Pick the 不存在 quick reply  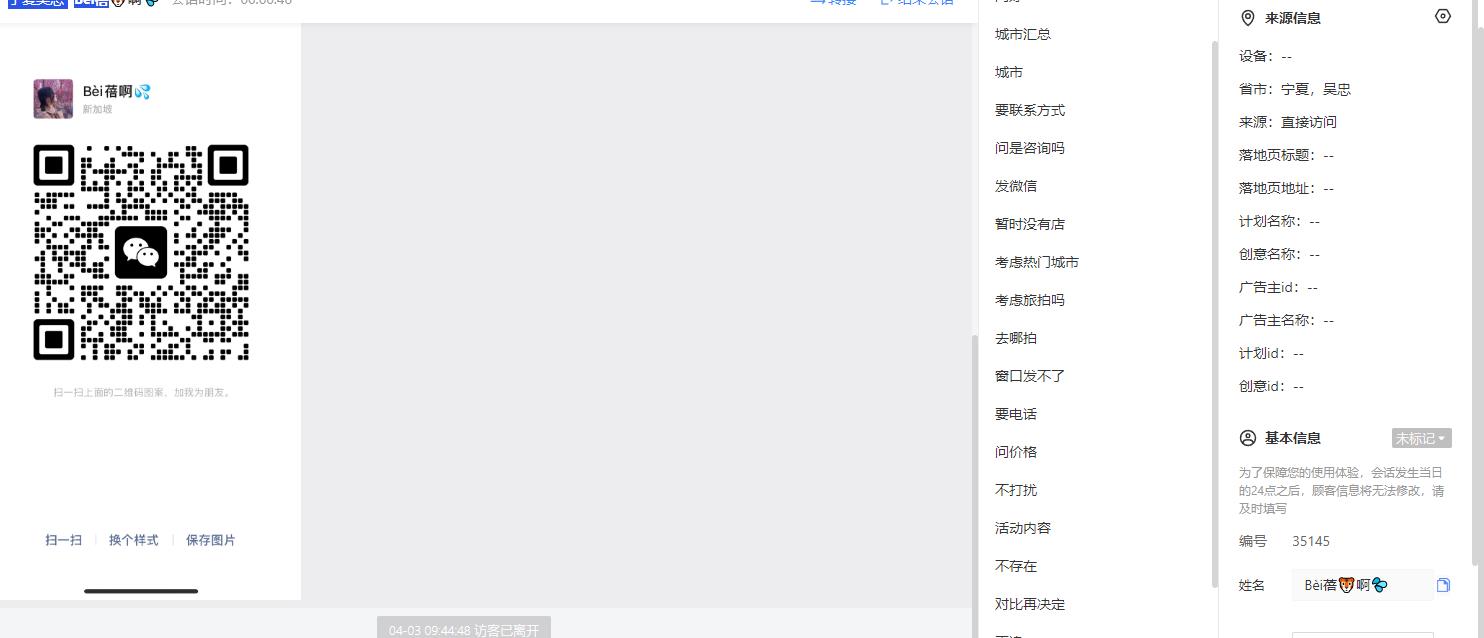coord(1016,566)
